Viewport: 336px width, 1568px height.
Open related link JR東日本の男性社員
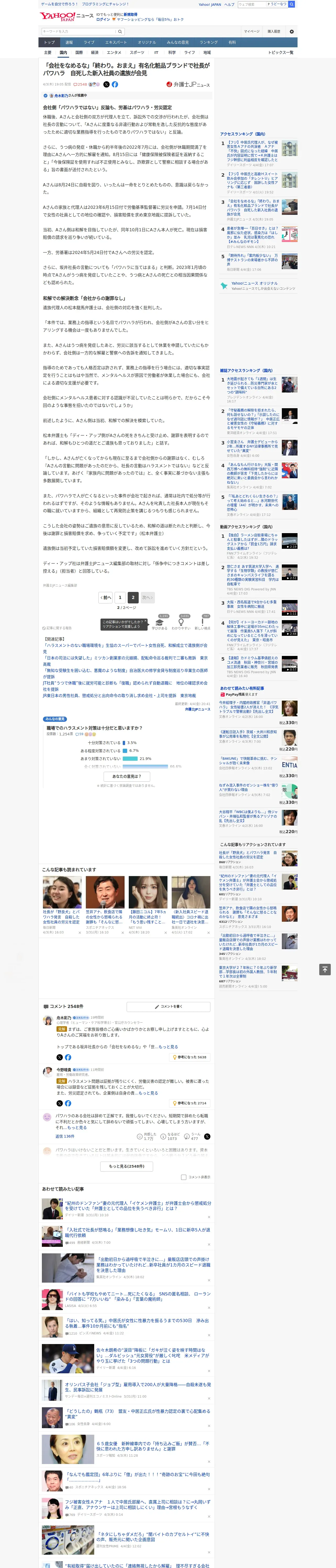coord(120,695)
